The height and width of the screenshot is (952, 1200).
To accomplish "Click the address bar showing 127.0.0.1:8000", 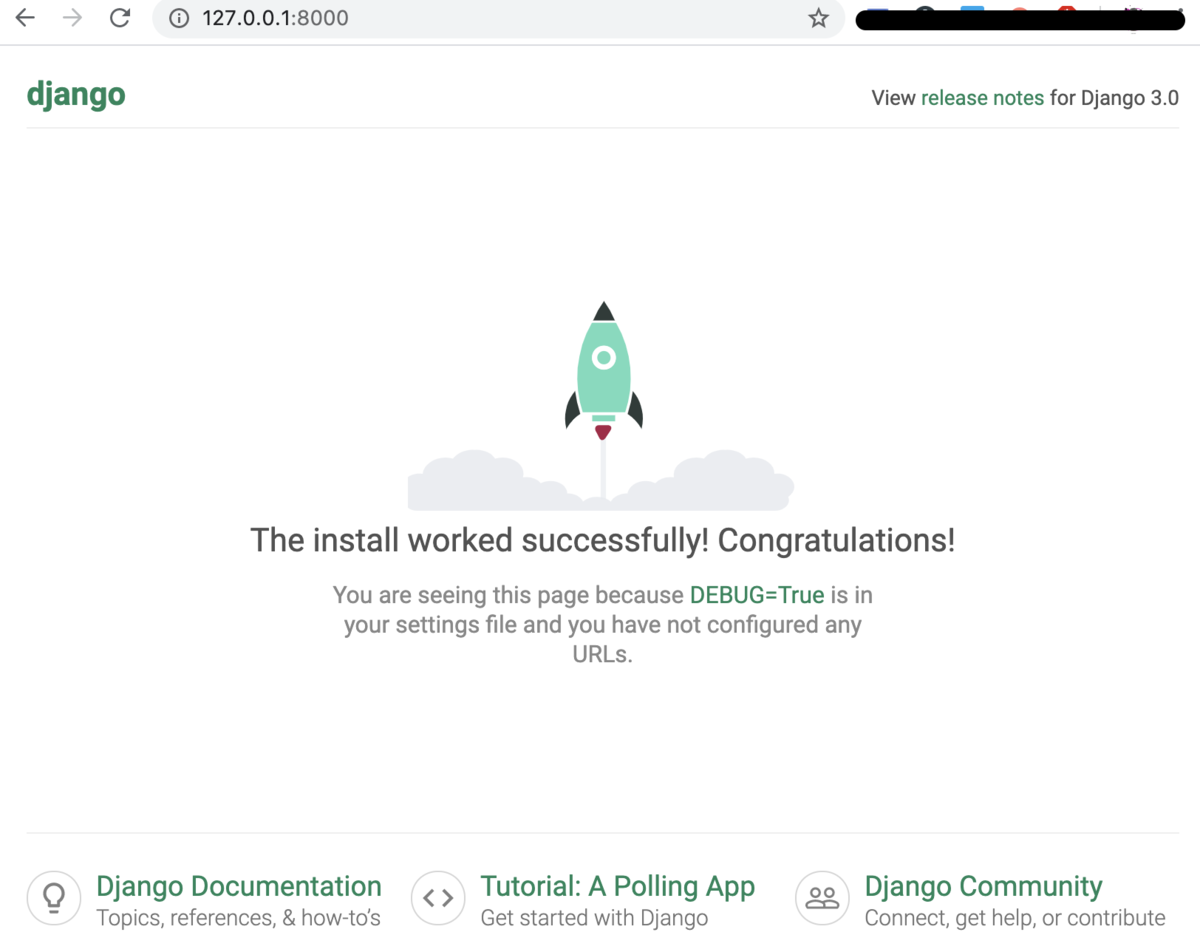I will click(x=498, y=18).
